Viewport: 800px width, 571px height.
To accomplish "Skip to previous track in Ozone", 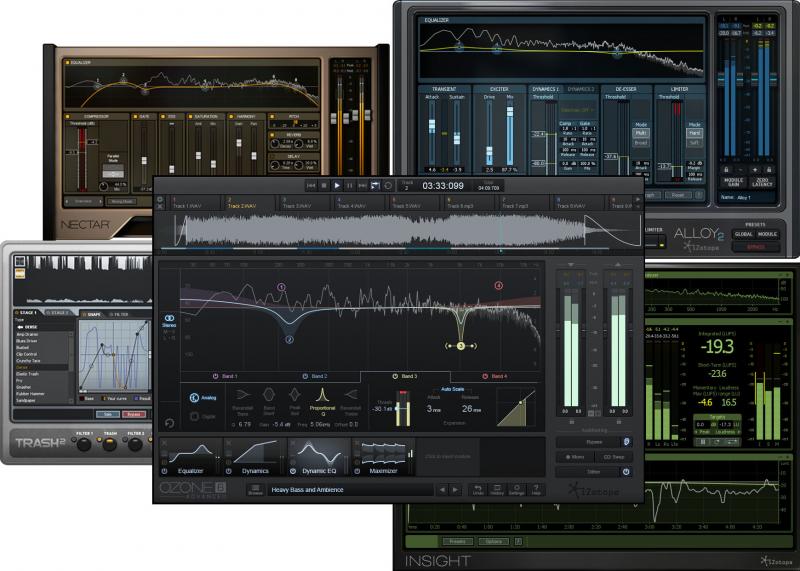I will click(x=311, y=186).
